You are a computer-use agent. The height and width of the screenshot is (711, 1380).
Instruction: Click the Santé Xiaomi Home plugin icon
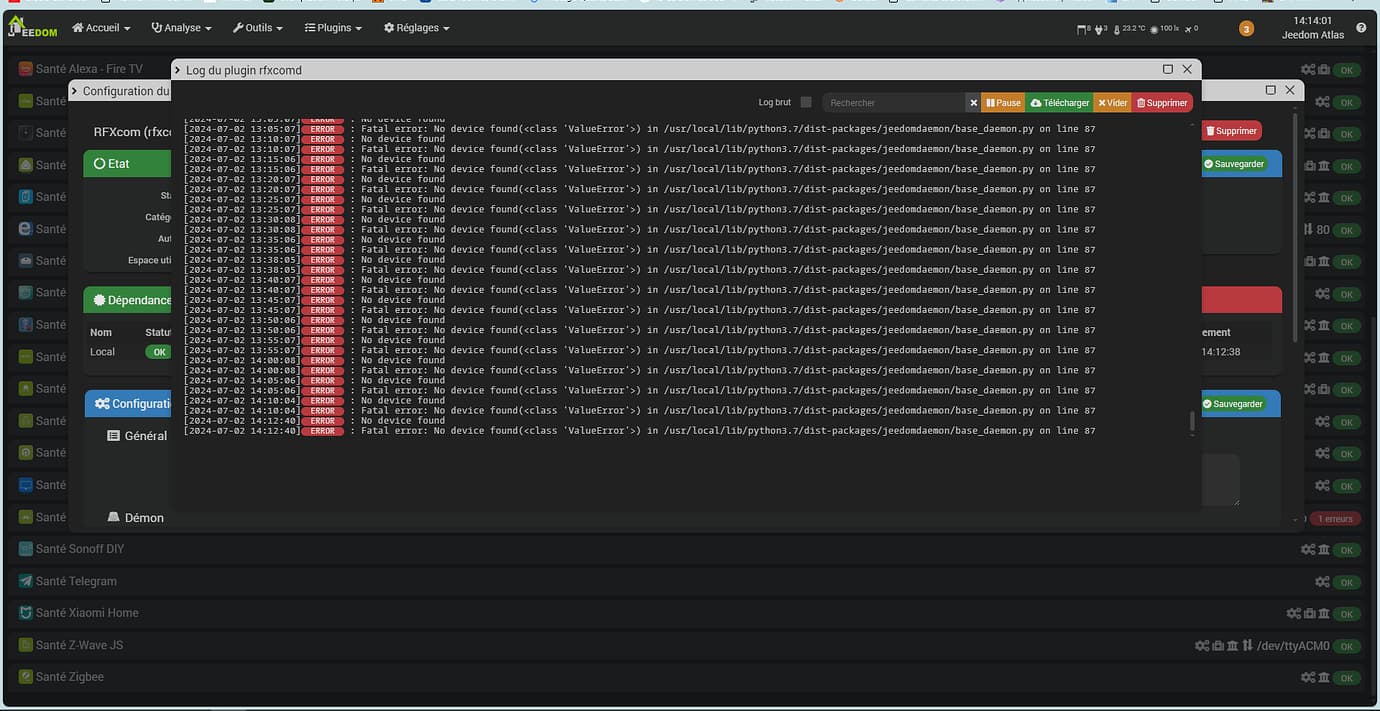tap(25, 613)
